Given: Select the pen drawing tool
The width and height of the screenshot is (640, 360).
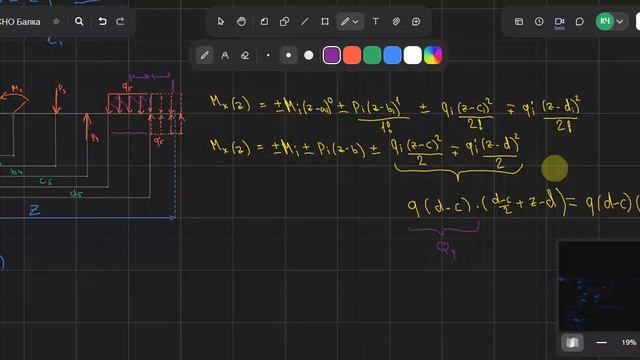Looking at the screenshot, I should (345, 21).
